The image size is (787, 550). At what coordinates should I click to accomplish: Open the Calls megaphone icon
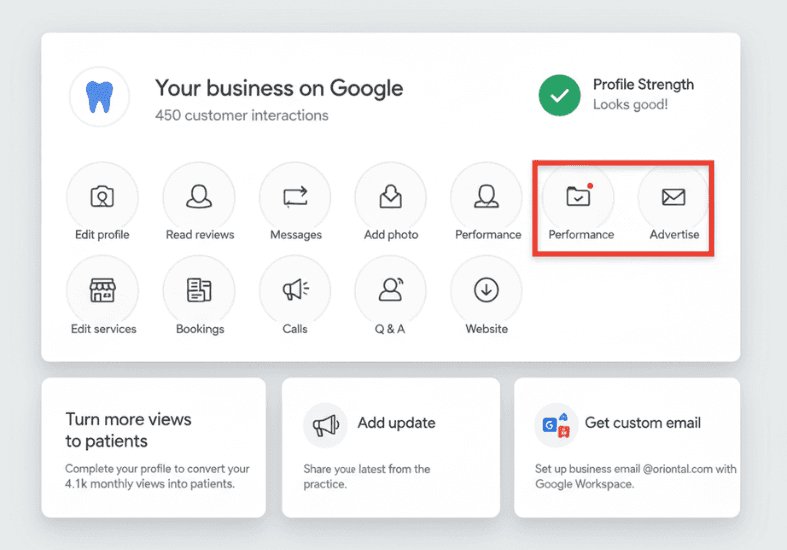point(295,291)
